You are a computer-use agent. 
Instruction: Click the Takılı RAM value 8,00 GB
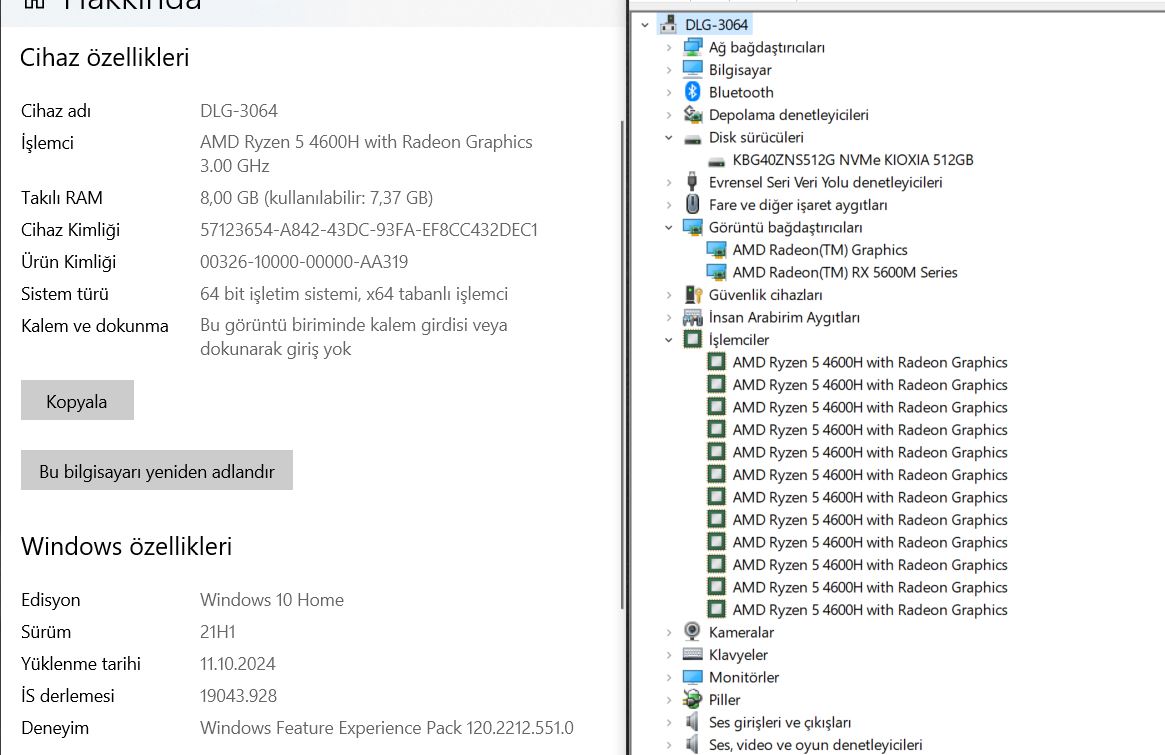317,198
